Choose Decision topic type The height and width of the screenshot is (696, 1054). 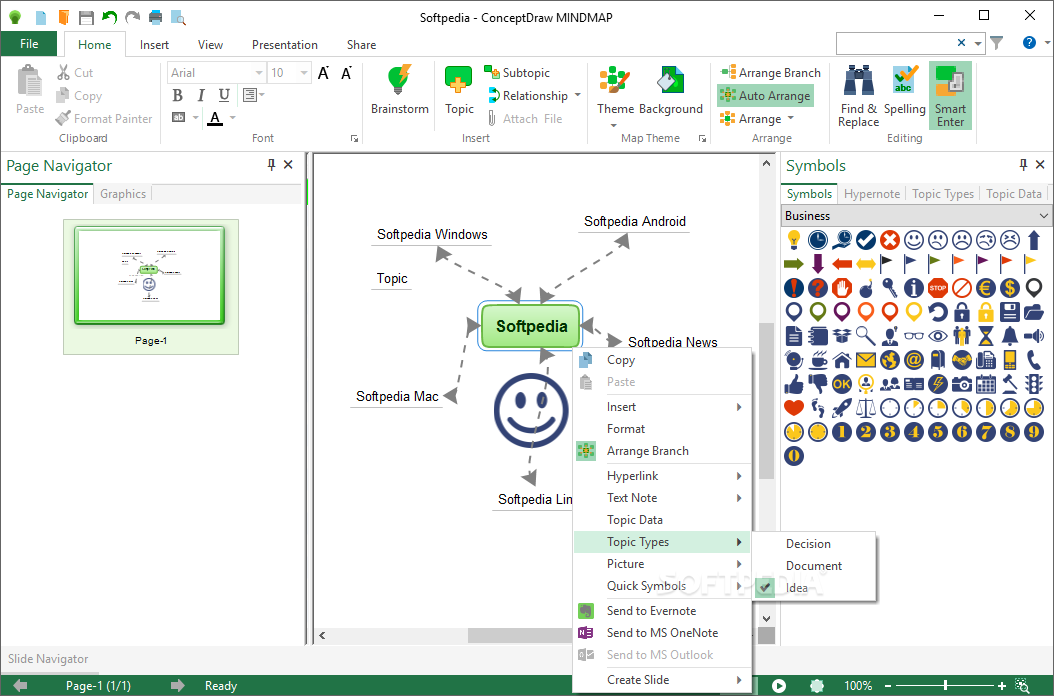coord(814,543)
